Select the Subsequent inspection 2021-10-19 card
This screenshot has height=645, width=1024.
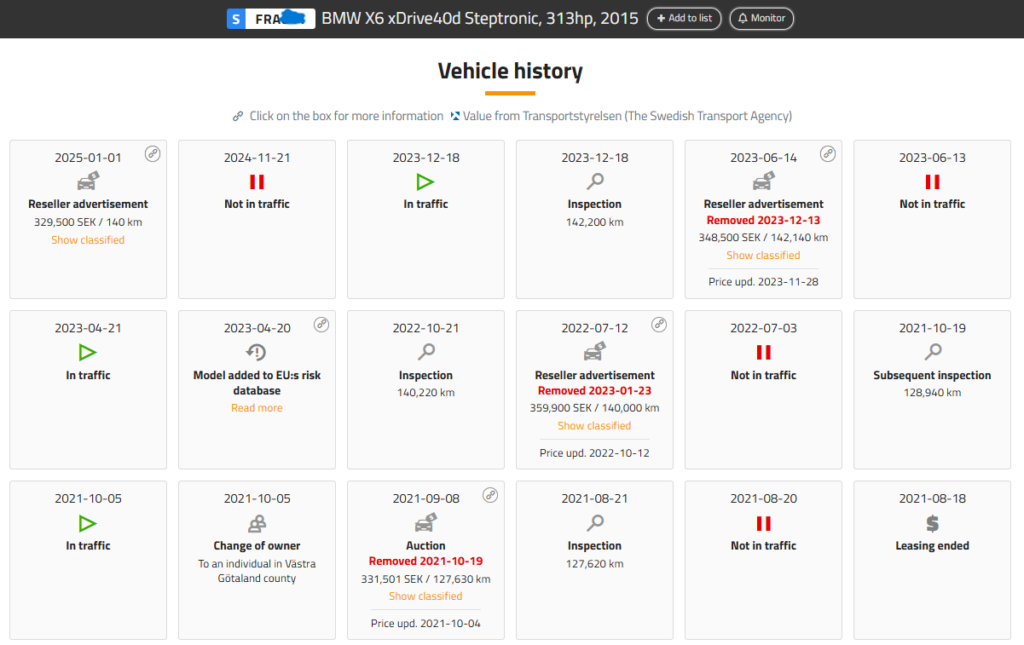pyautogui.click(x=932, y=389)
